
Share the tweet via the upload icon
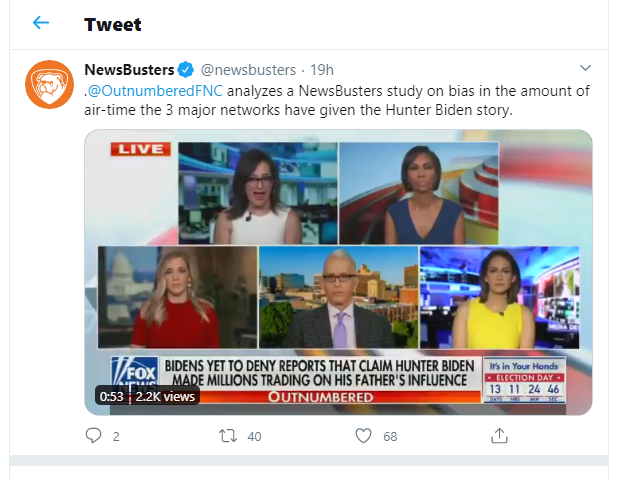pyautogui.click(x=499, y=435)
